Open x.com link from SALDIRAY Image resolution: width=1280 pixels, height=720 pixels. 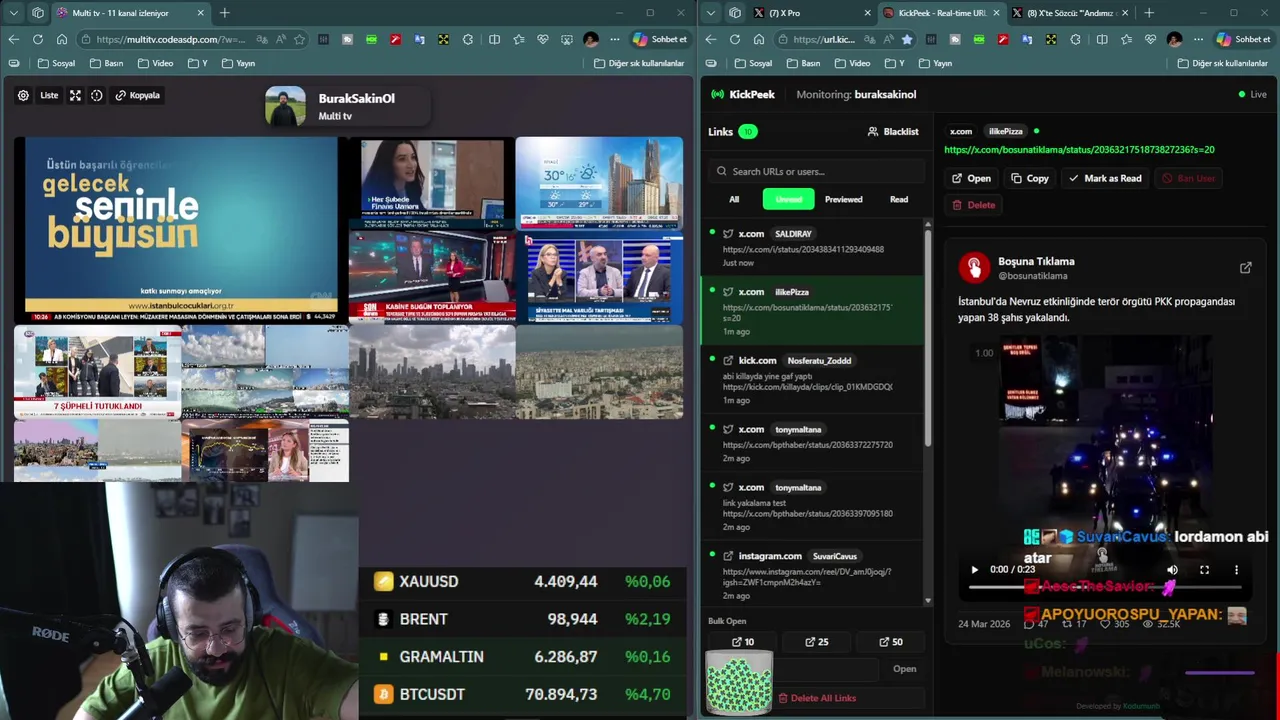pyautogui.click(x=813, y=247)
